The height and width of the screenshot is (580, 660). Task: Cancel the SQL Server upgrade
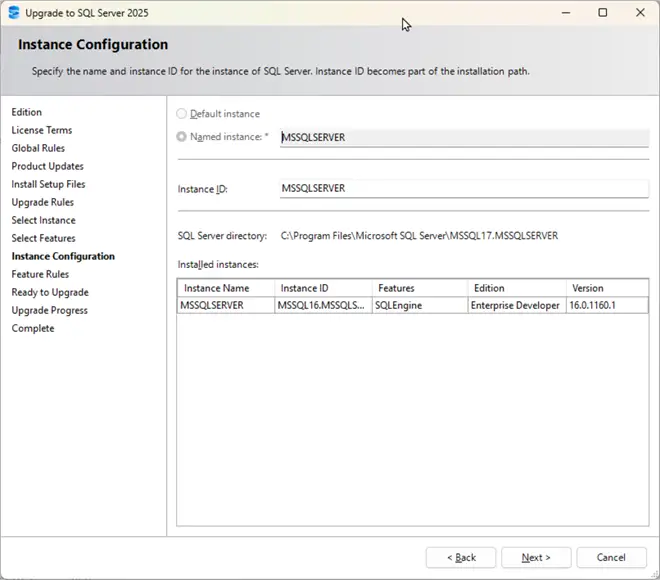pos(611,558)
